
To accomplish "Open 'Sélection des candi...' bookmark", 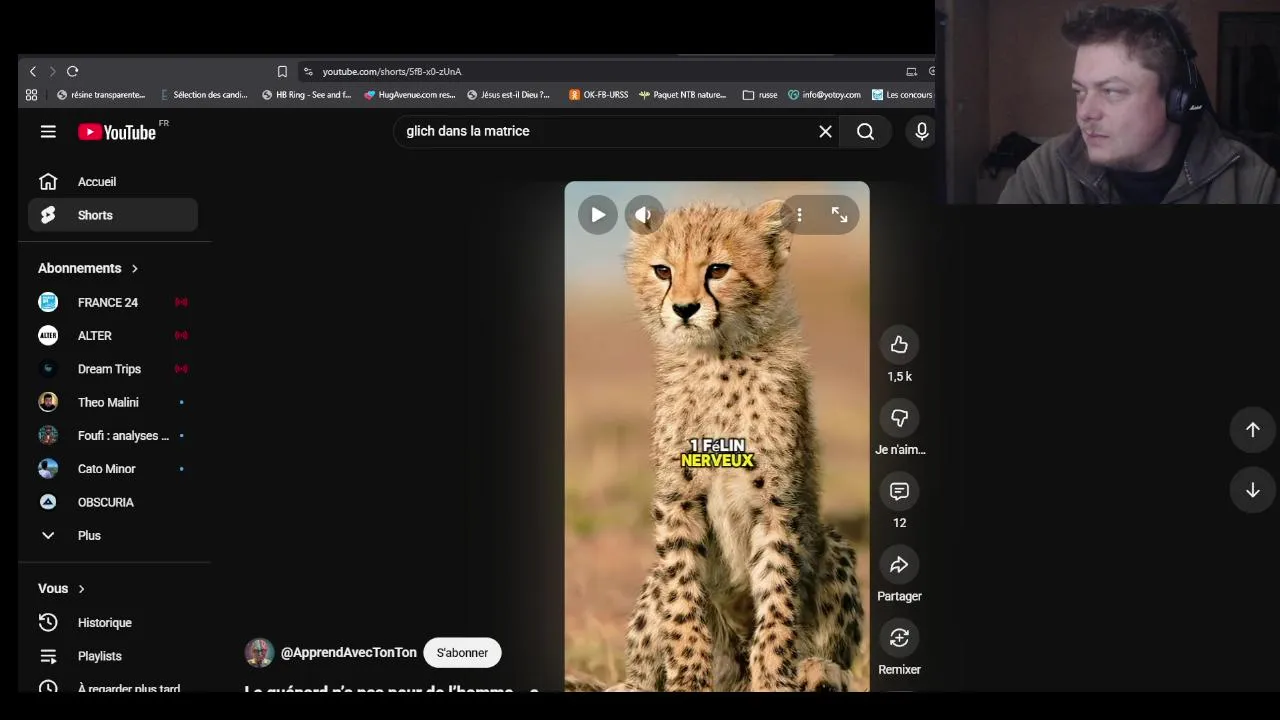I will (204, 95).
